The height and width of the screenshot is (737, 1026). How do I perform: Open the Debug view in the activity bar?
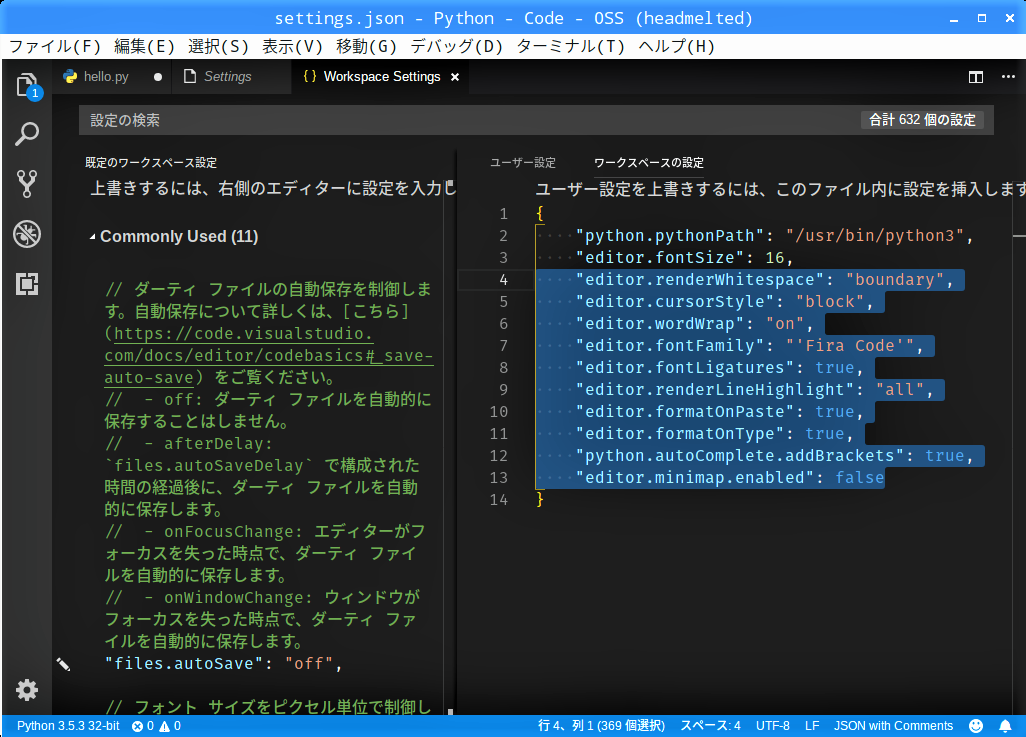(27, 234)
